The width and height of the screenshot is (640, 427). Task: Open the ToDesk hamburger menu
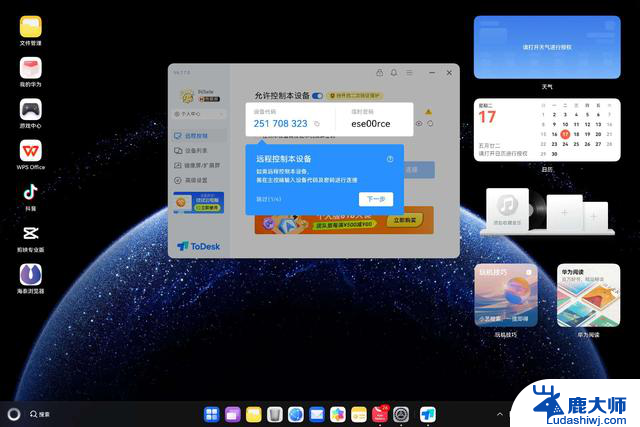[409, 73]
